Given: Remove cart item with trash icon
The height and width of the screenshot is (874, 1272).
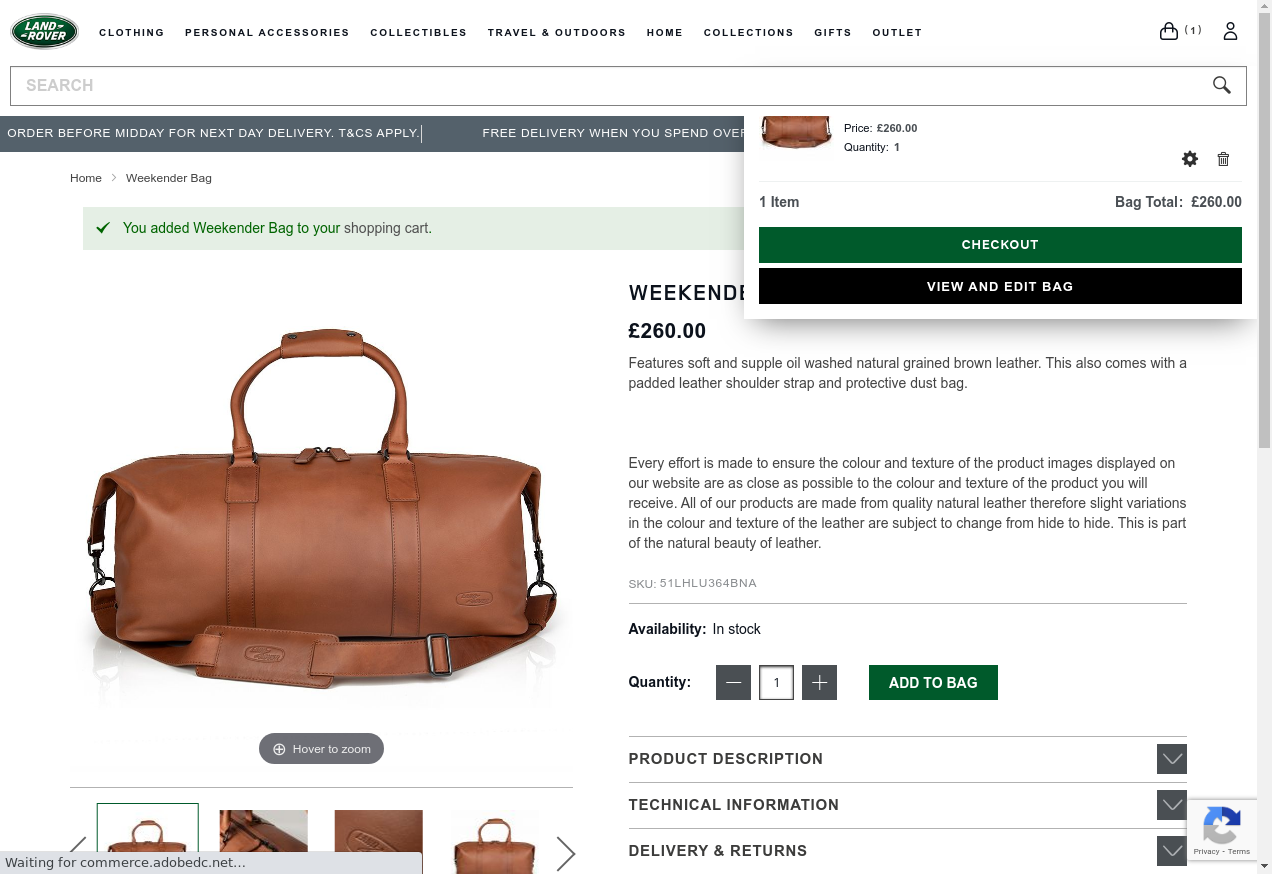Looking at the screenshot, I should [x=1223, y=159].
